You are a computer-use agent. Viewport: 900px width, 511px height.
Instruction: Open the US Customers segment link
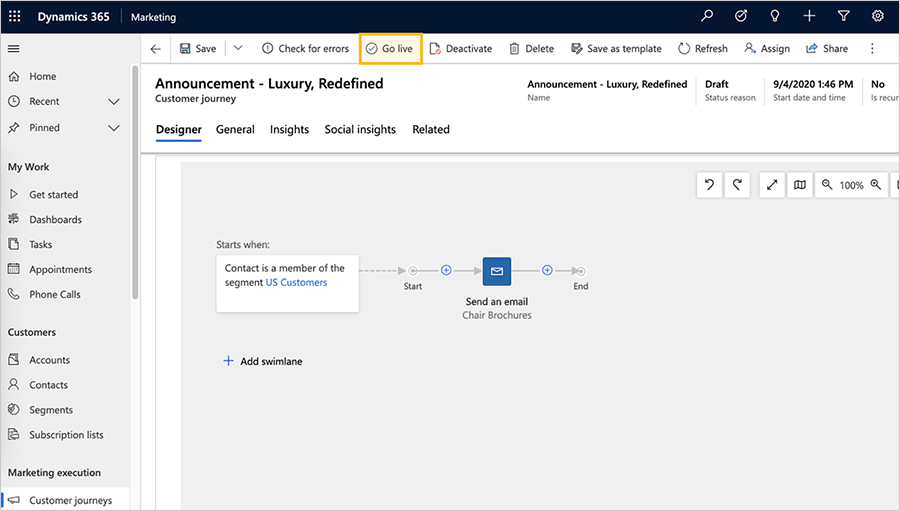tap(296, 282)
